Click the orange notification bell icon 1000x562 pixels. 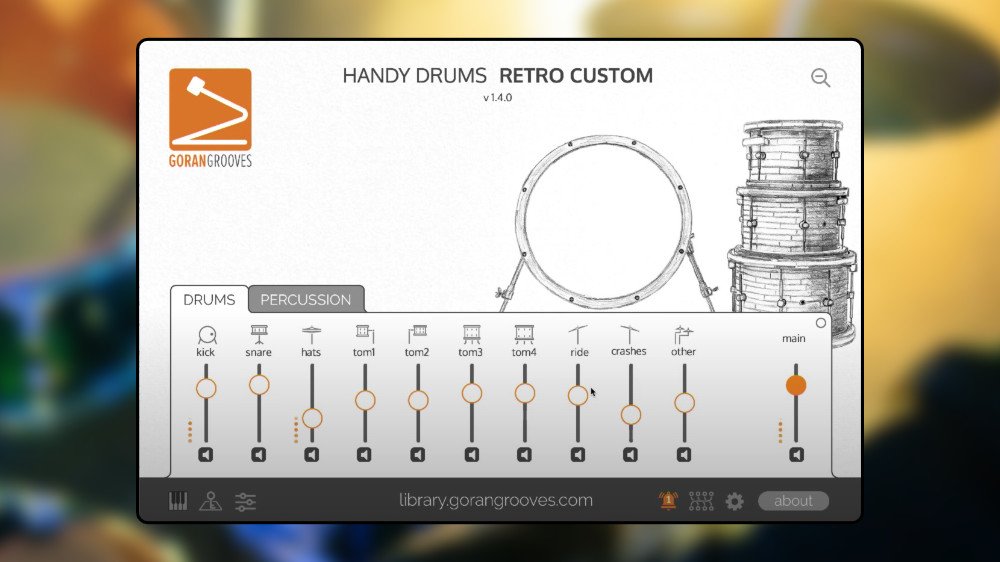668,501
